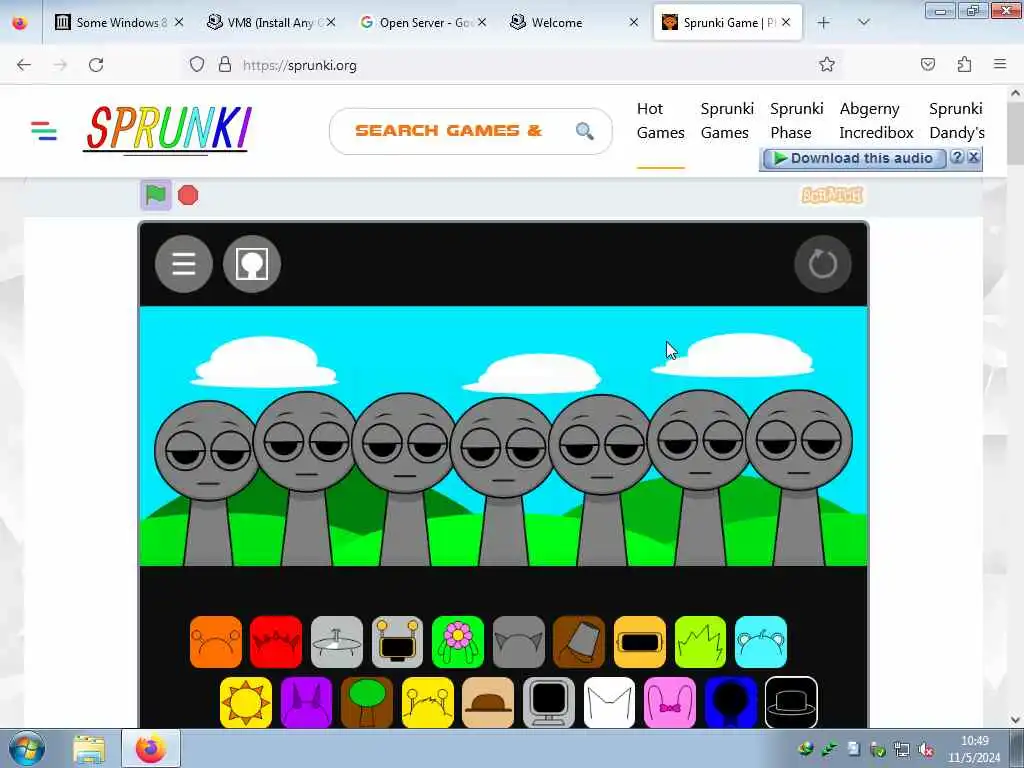The height and width of the screenshot is (768, 1024).
Task: Go back with browser back arrow
Action: [24, 65]
